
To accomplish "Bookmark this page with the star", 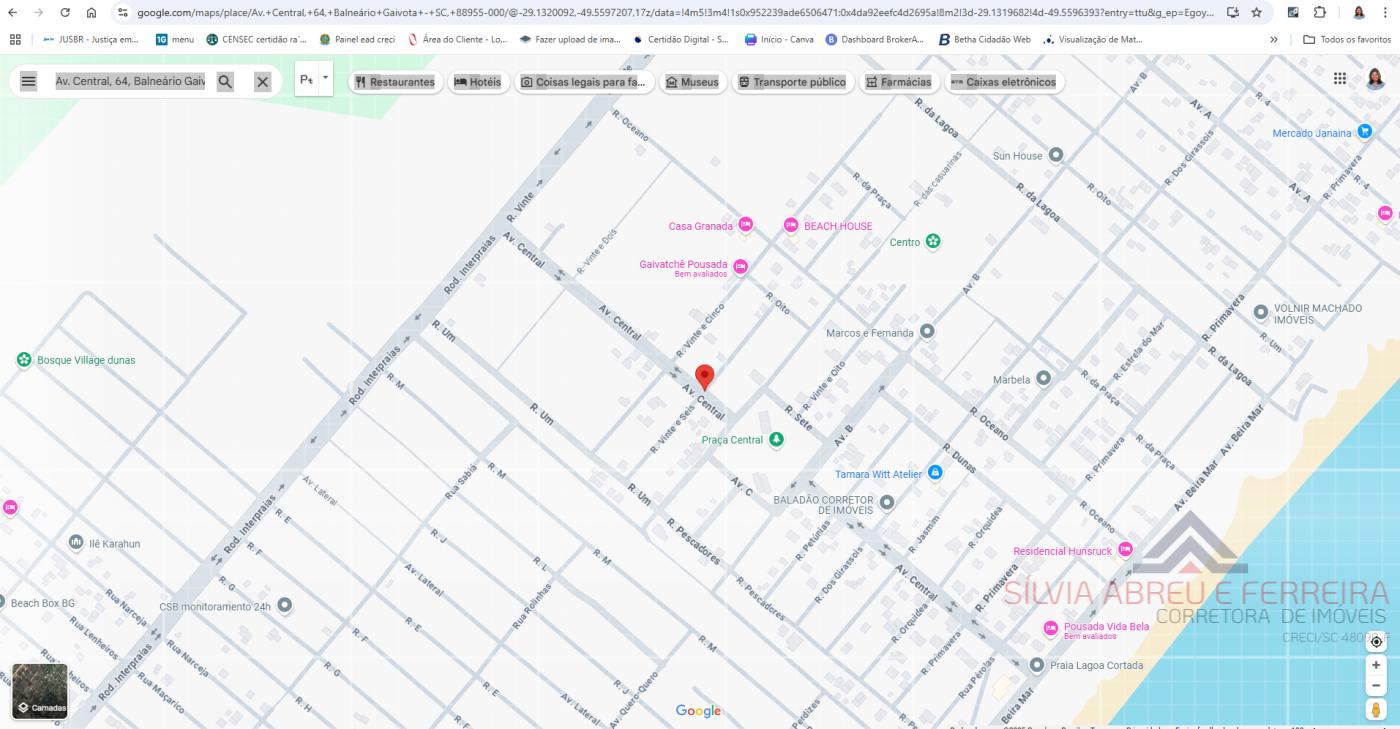I will pos(1256,12).
